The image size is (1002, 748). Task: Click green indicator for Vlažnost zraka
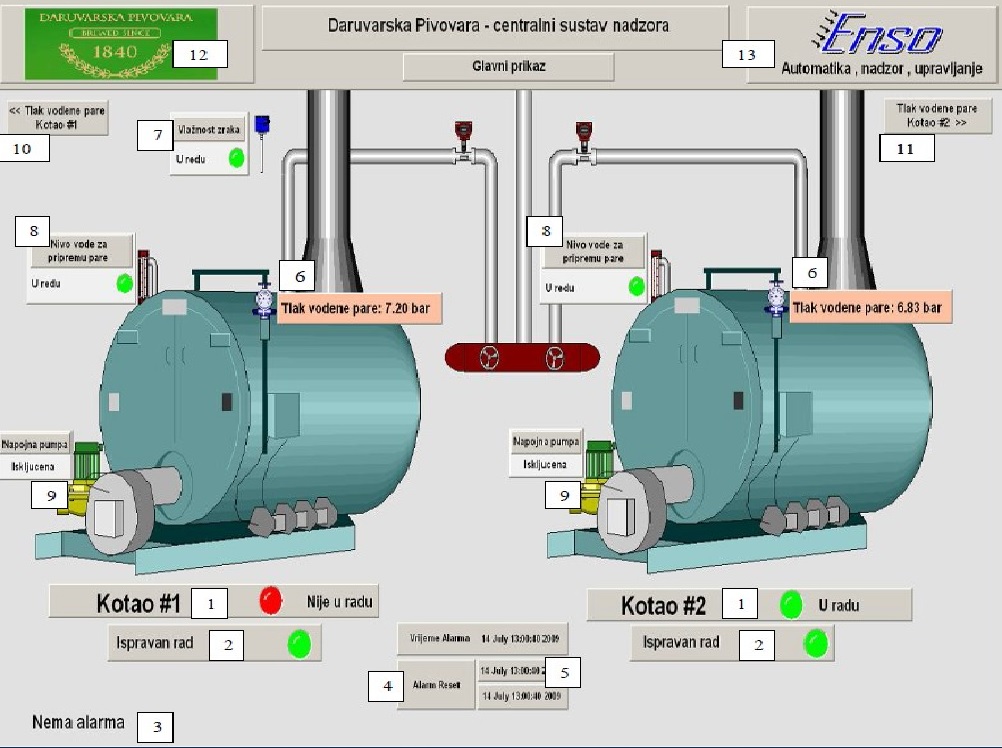(236, 158)
